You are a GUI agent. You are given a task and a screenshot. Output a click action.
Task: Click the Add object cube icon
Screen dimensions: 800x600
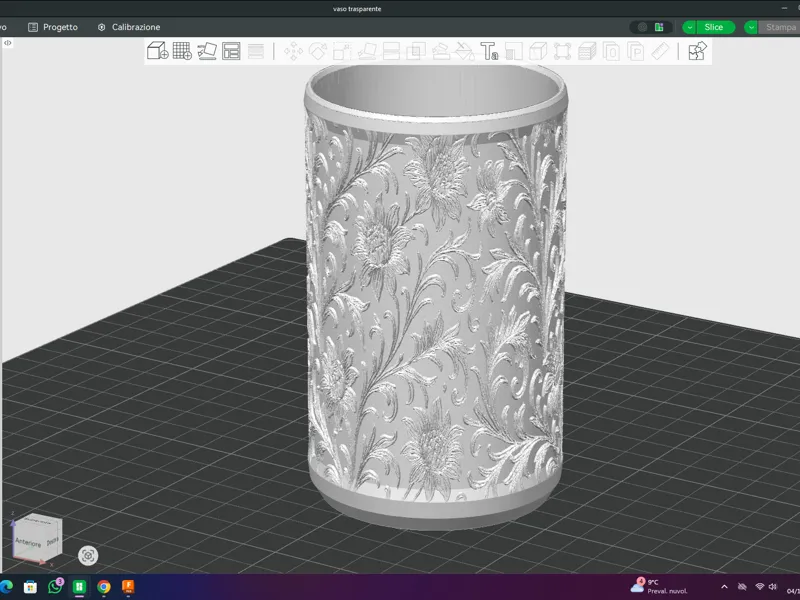[157, 51]
